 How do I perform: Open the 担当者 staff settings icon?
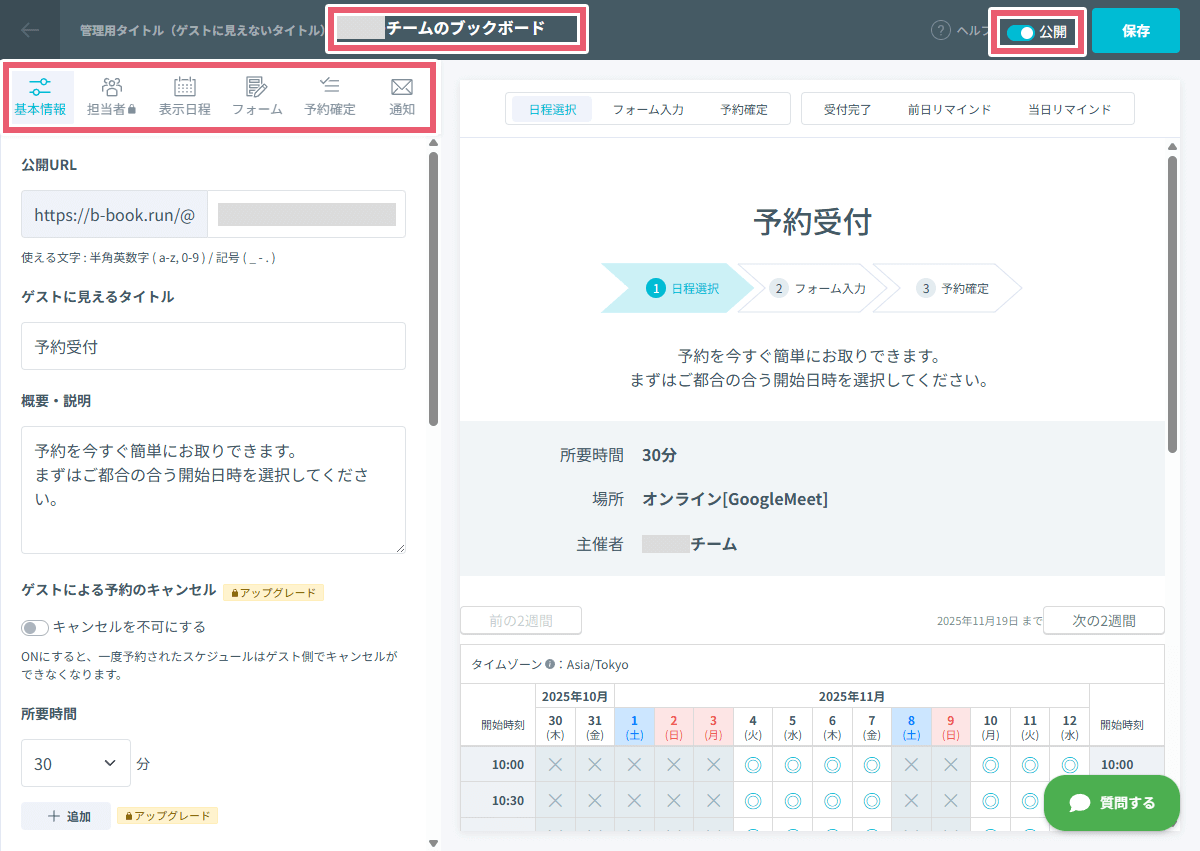pos(112,96)
